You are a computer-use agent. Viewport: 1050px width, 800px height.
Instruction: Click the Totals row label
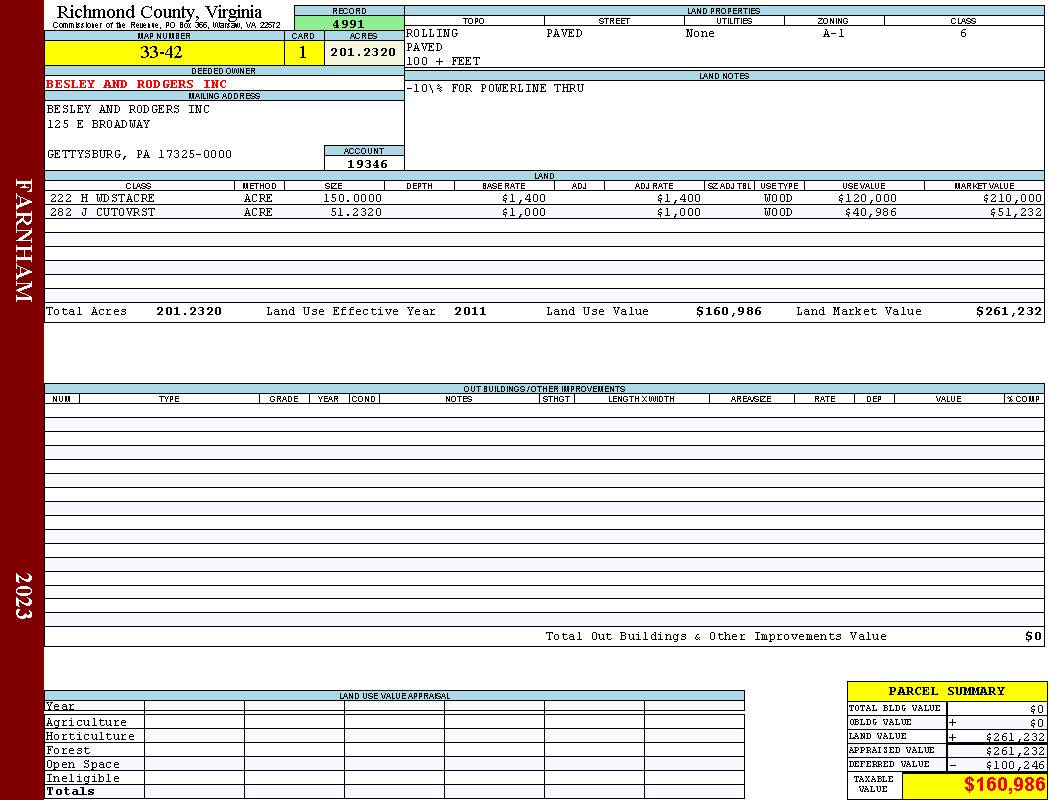(70, 791)
